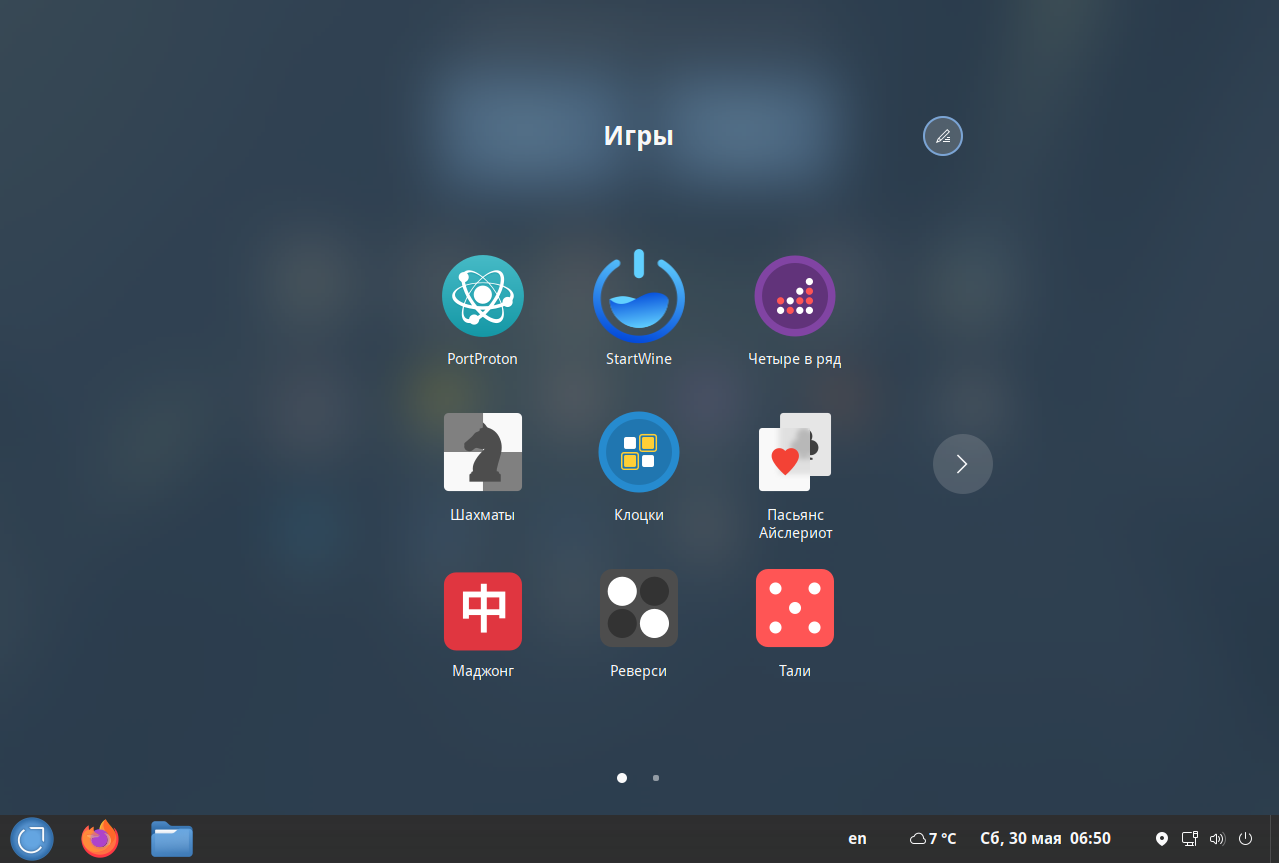
Task: Click the Игры folder title
Action: pyautogui.click(x=639, y=136)
